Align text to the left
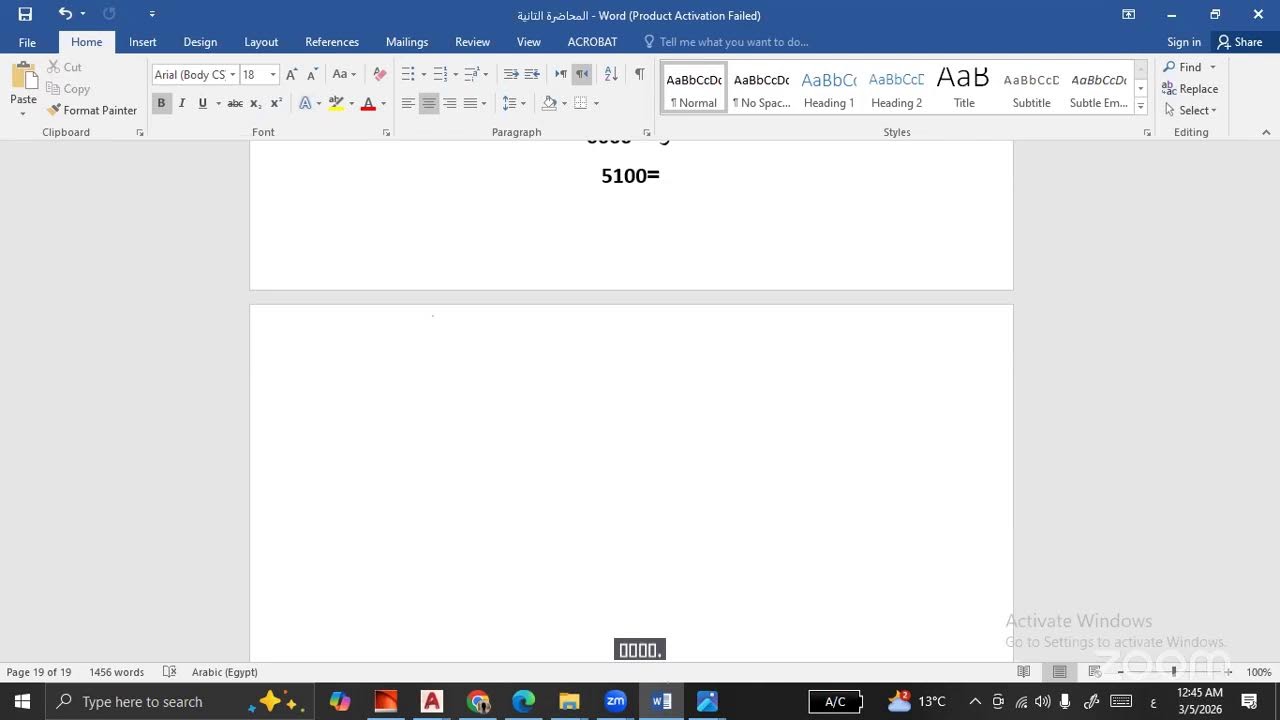The image size is (1280, 720). (408, 103)
